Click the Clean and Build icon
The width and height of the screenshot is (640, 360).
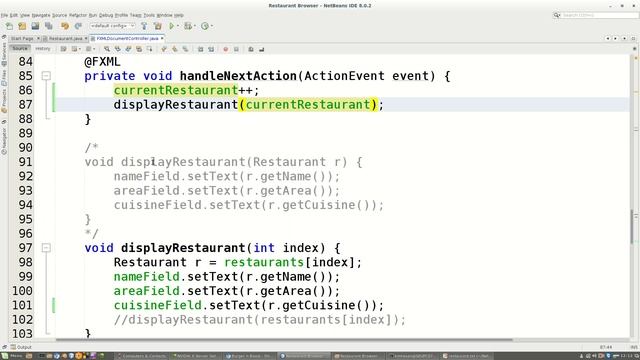158,26
